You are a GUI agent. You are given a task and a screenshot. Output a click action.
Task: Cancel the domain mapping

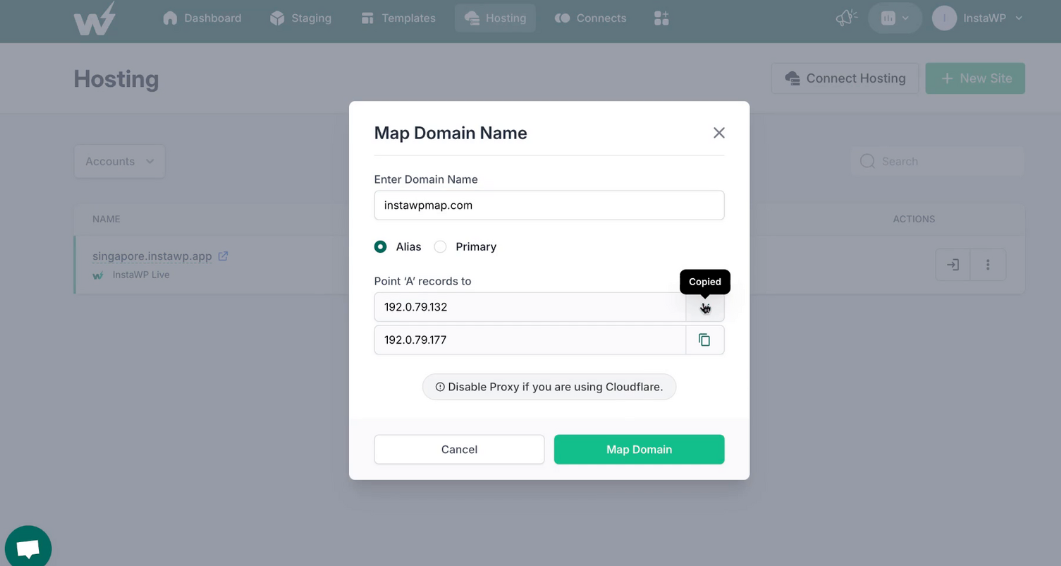click(x=459, y=450)
